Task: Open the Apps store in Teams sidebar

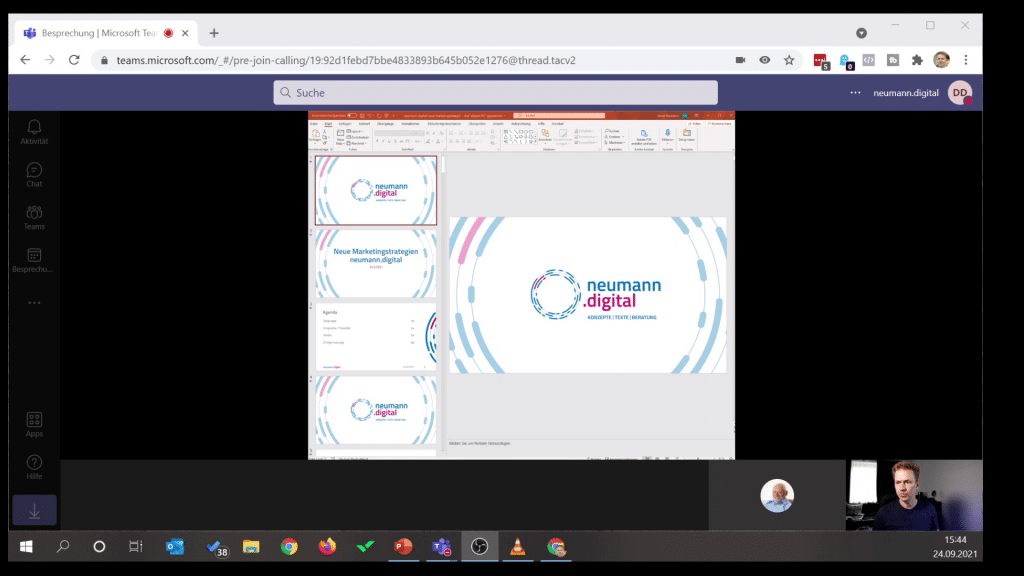Action: [x=34, y=424]
